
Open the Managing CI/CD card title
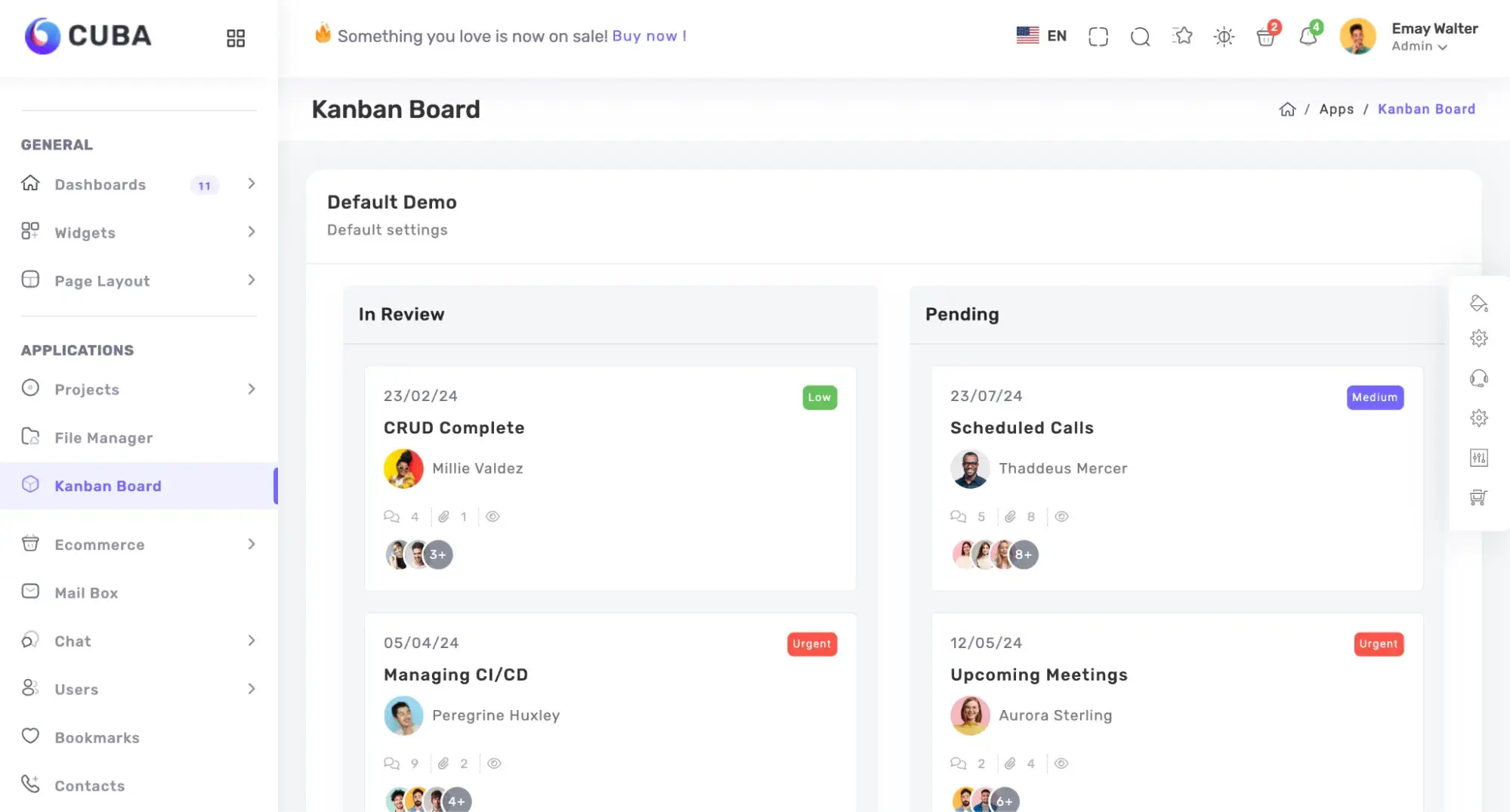coord(455,675)
